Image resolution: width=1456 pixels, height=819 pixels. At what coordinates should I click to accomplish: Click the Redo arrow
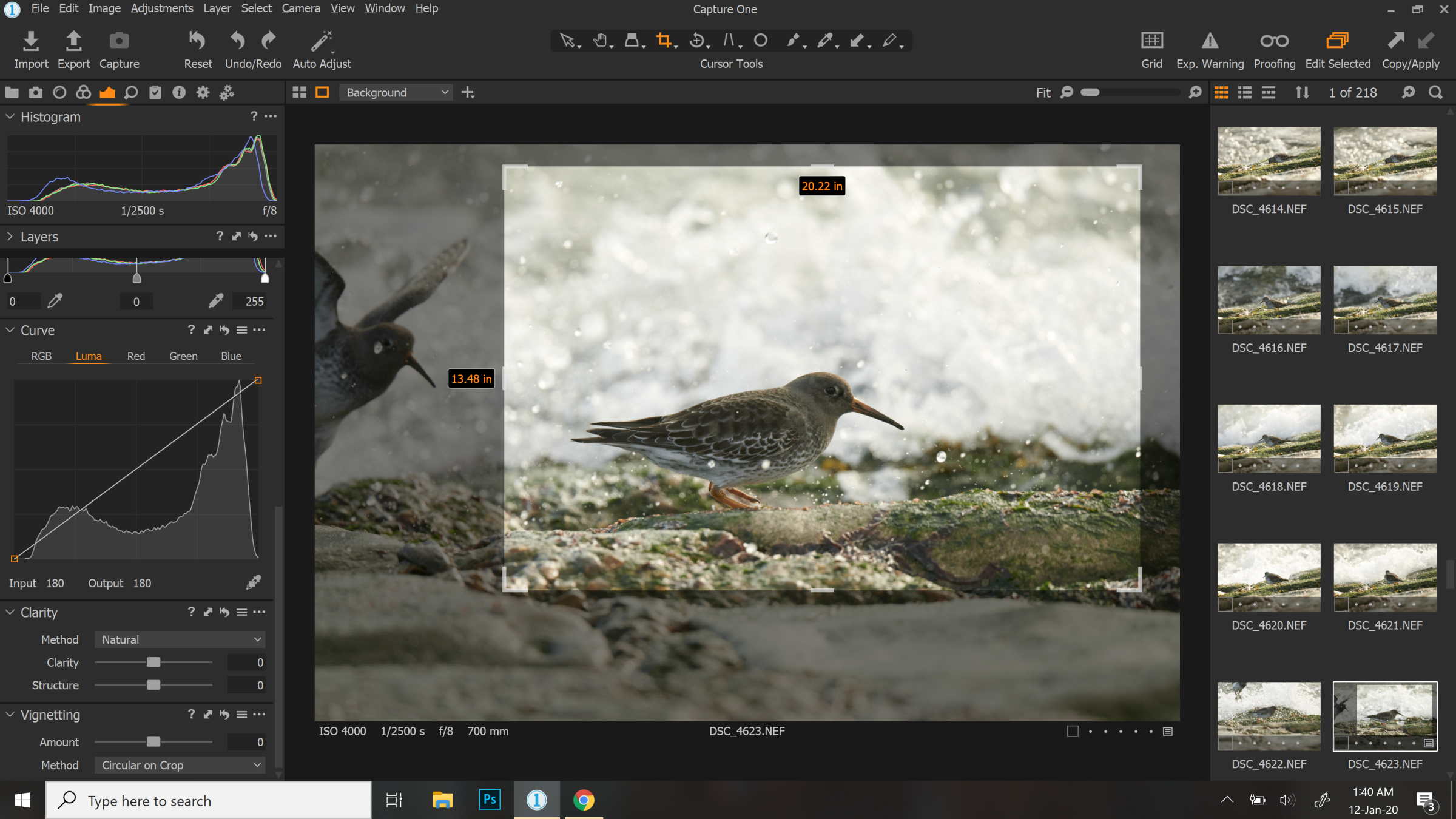pos(269,41)
